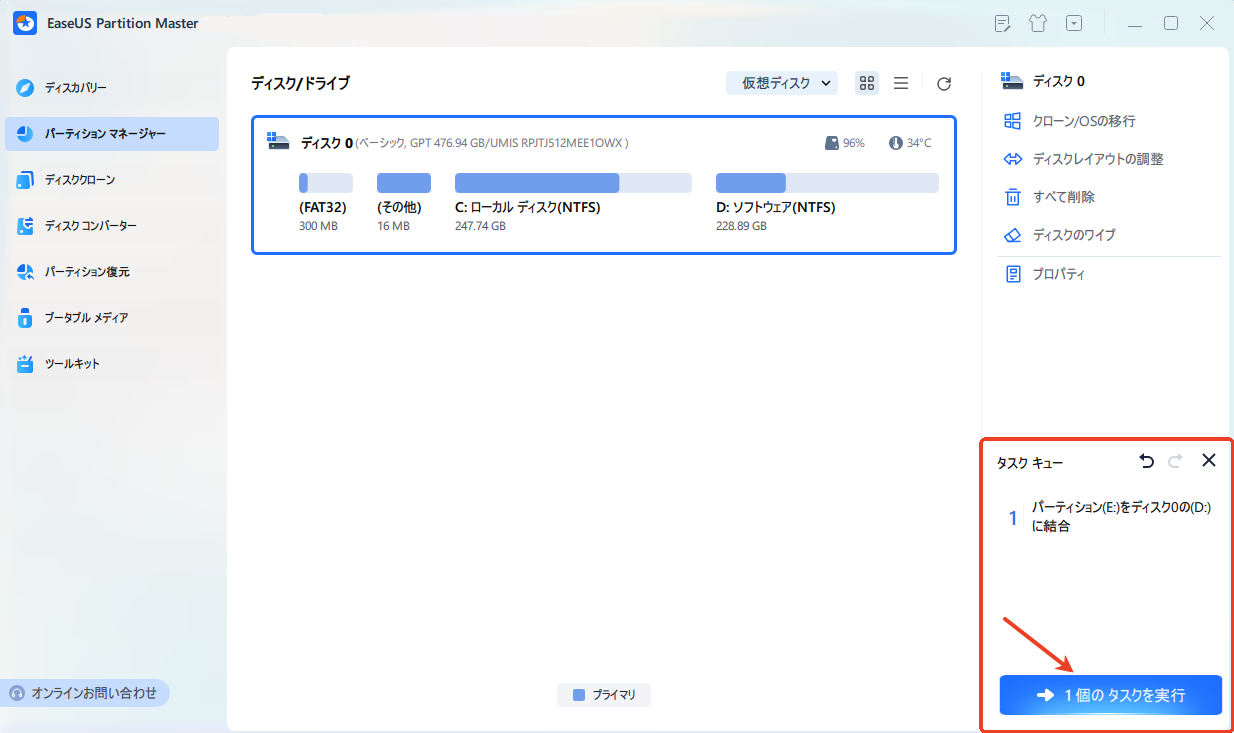Click クローン/OSの移行 option
Screen dimensions: 1234x733
(1083, 121)
